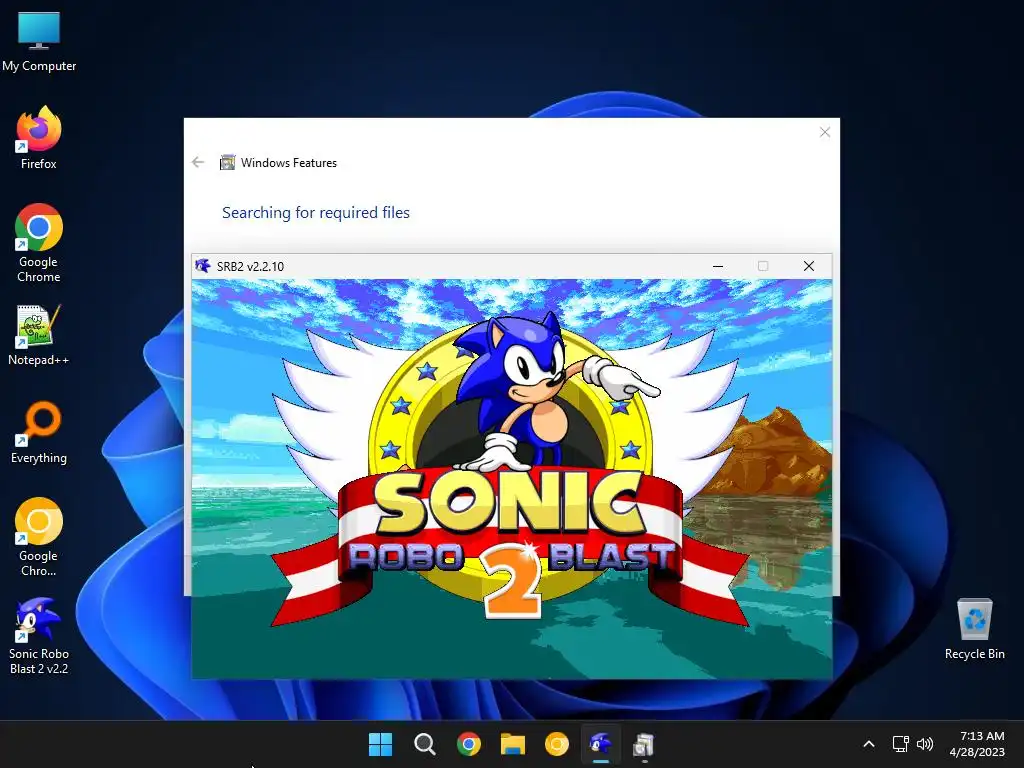This screenshot has width=1024, height=768.
Task: Switch to SRB2 game on taskbar
Action: coord(601,744)
